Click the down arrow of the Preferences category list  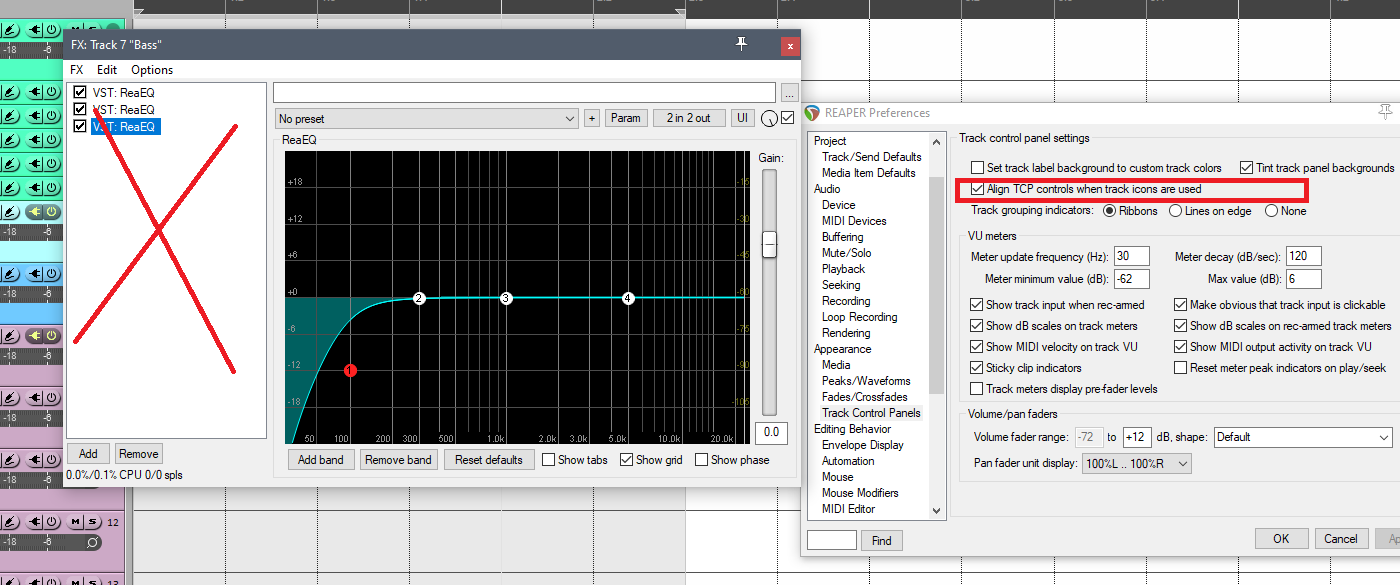tap(937, 510)
